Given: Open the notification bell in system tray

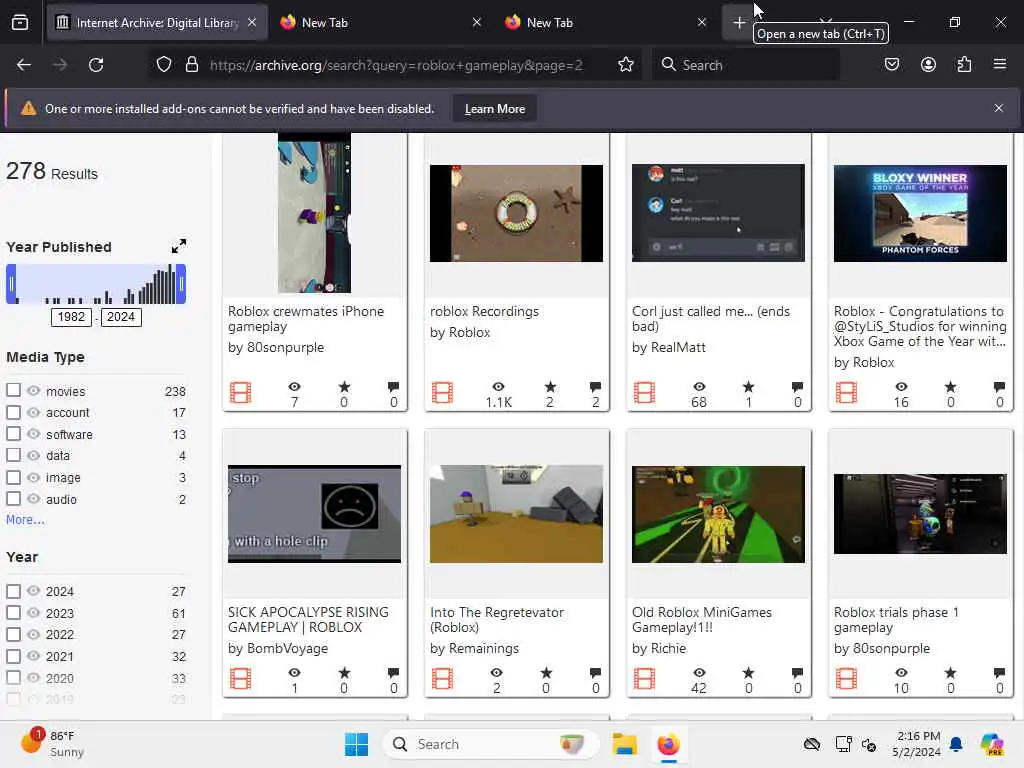Looking at the screenshot, I should 956,744.
